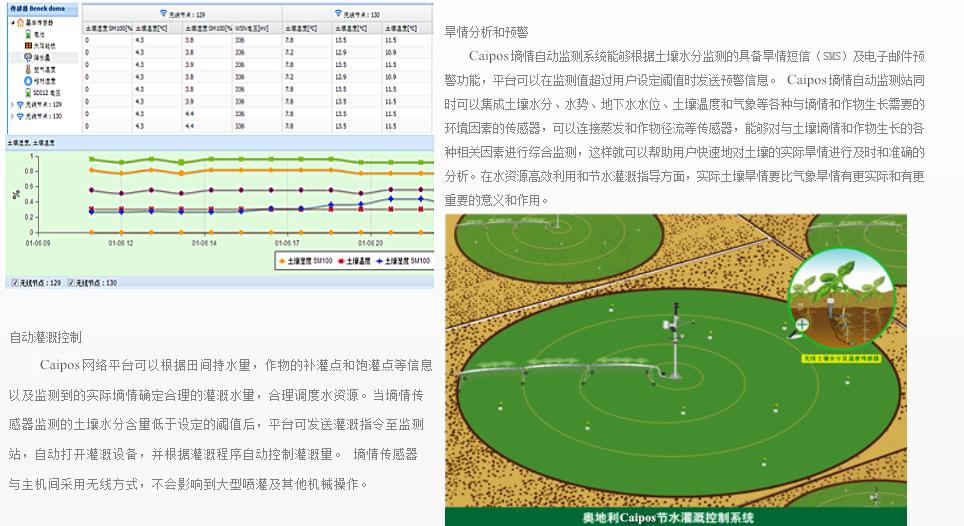Image resolution: width=964 pixels, height=526 pixels.
Task: Click wireless icon in table header for node 130
Action: click(x=338, y=13)
